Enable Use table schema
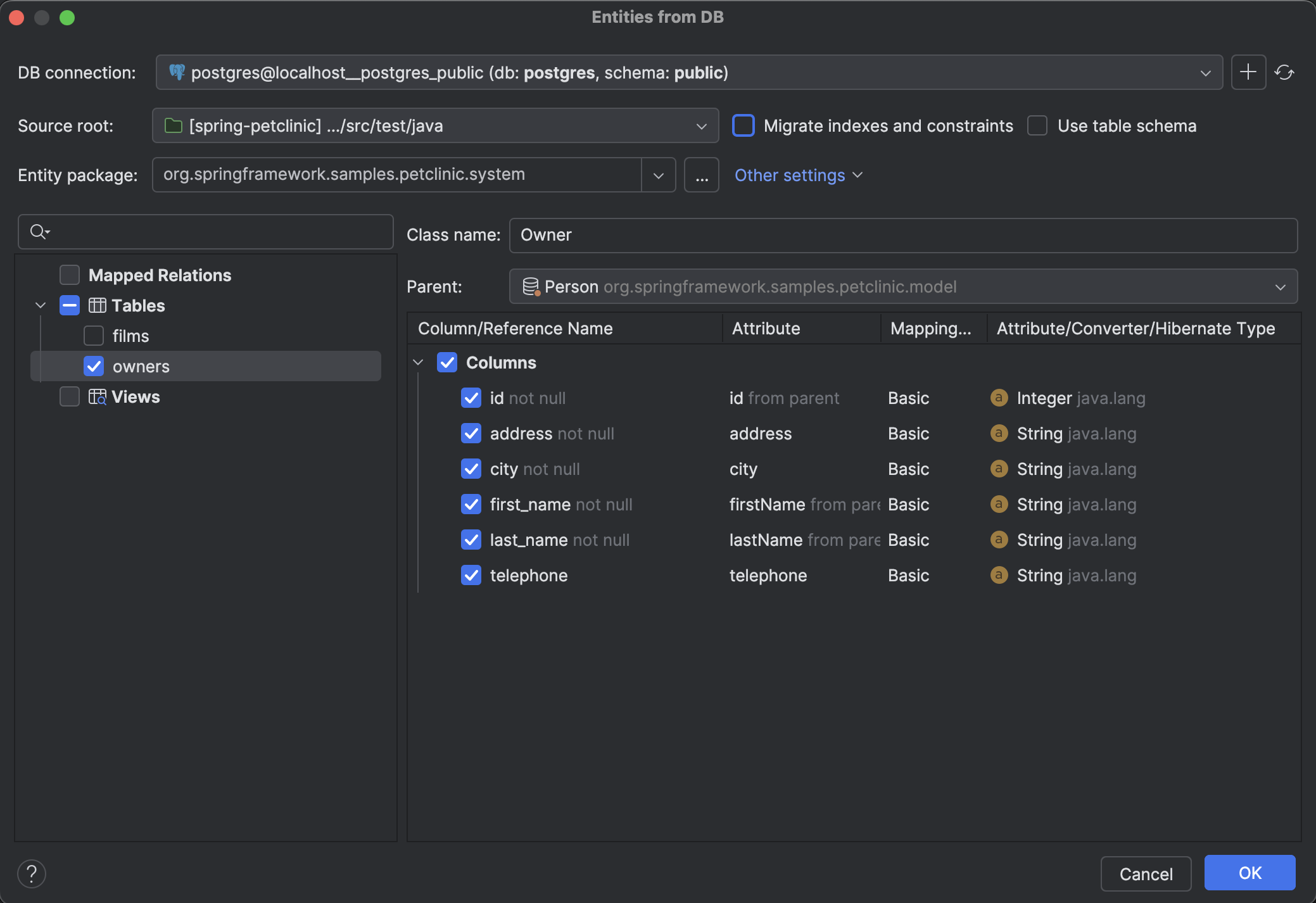 point(1037,125)
